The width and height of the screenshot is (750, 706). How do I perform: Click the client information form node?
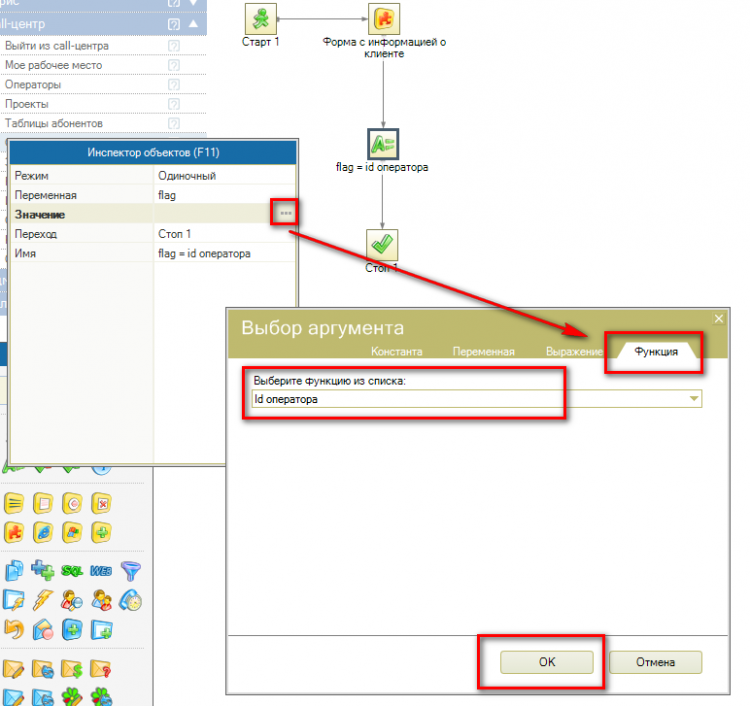[x=383, y=19]
